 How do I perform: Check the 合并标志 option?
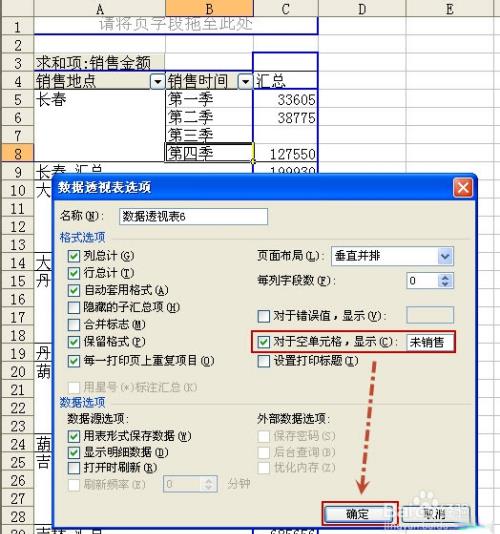74,325
